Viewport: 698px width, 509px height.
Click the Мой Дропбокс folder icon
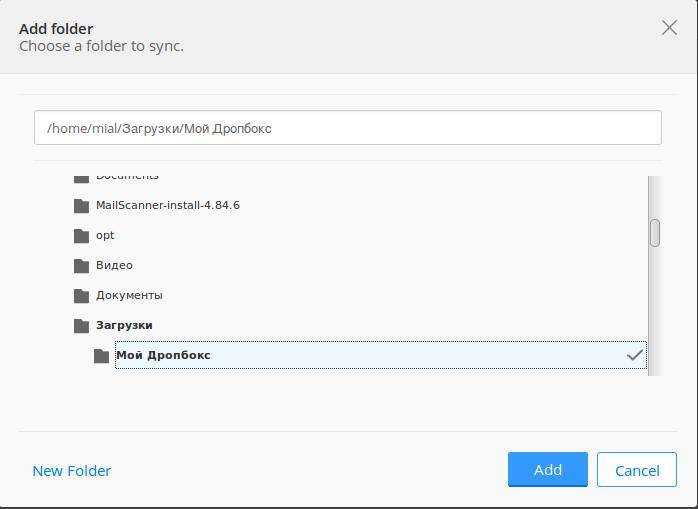click(x=101, y=356)
